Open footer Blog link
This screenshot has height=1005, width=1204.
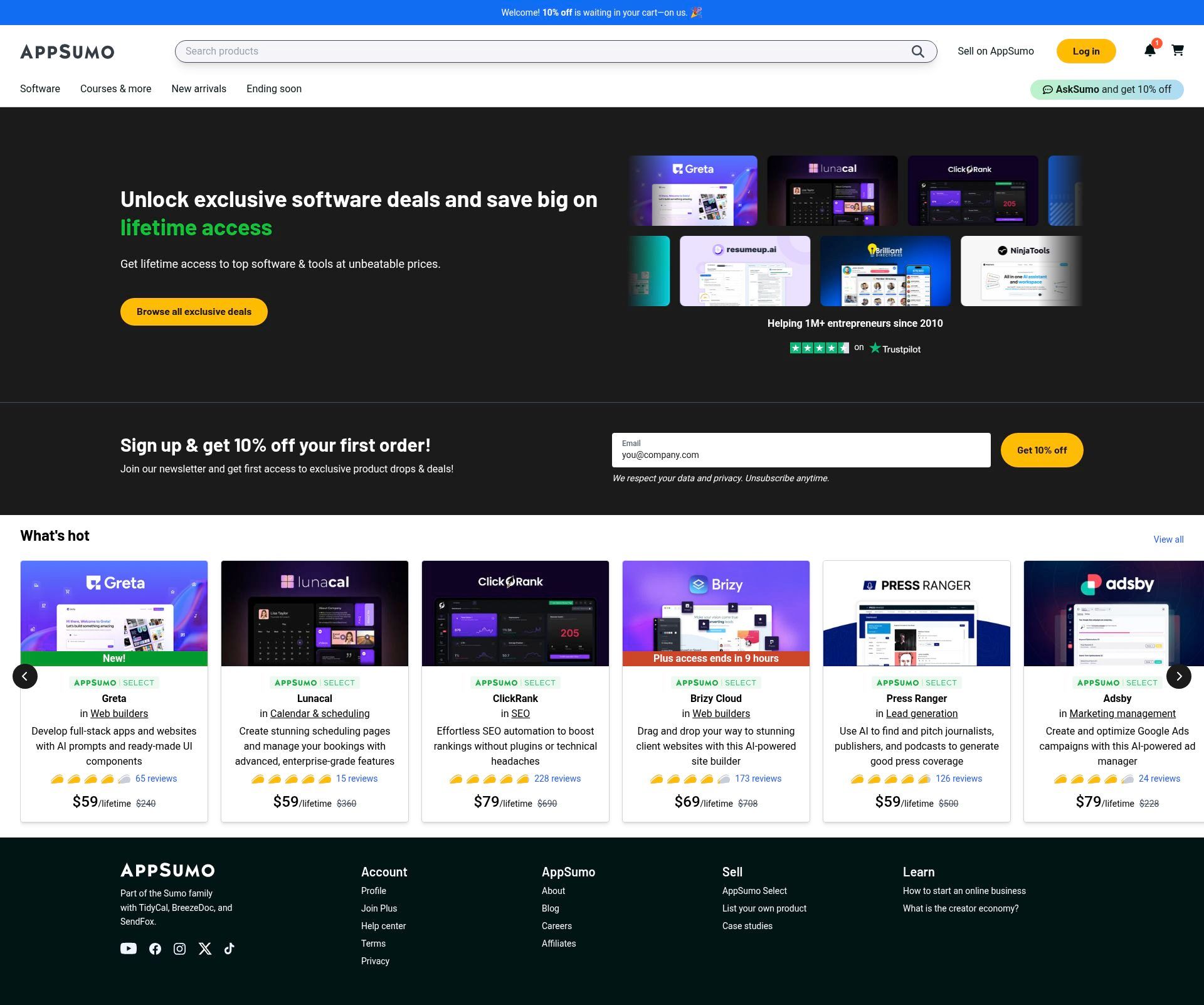551,908
